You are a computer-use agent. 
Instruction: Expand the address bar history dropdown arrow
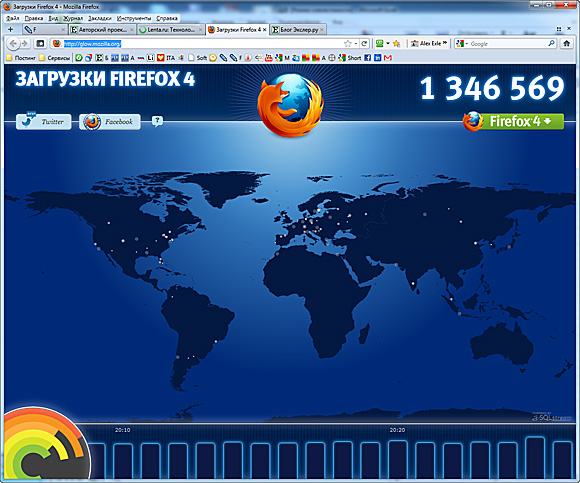(355, 44)
